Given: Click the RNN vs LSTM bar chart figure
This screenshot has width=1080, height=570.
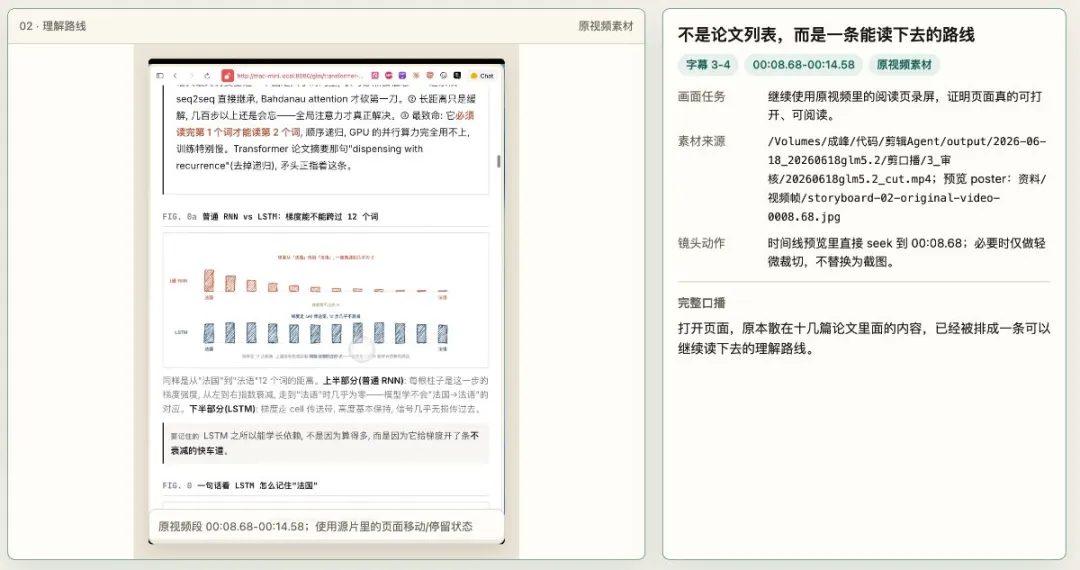Looking at the screenshot, I should tap(326, 300).
